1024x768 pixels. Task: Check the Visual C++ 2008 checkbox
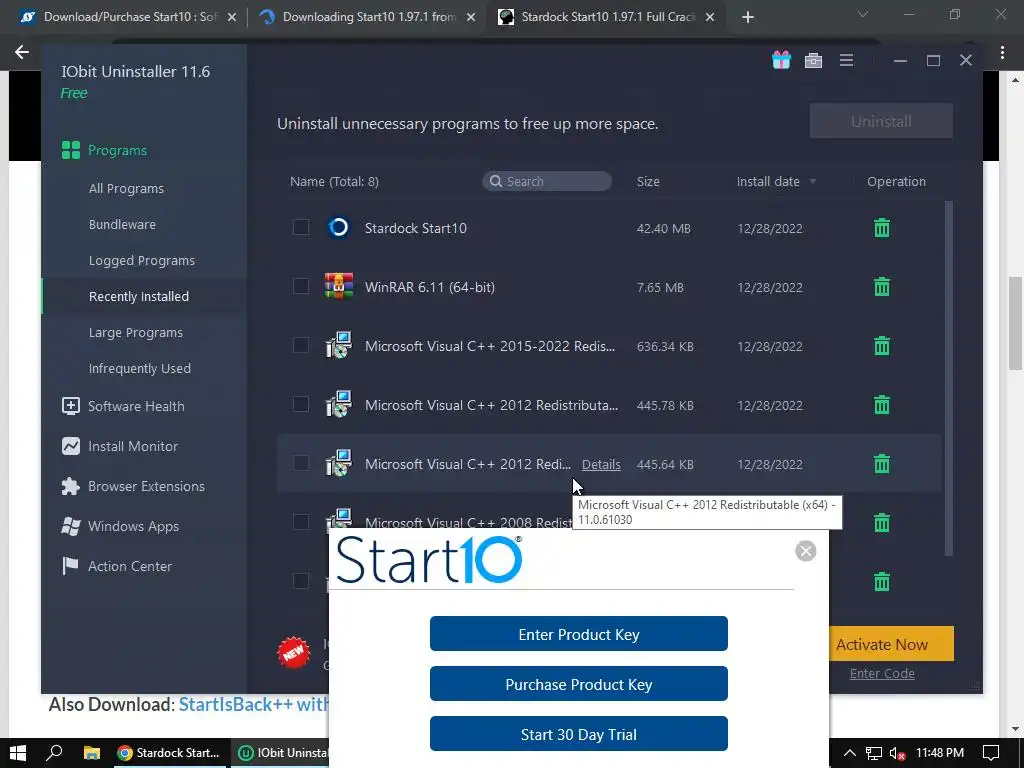point(300,522)
